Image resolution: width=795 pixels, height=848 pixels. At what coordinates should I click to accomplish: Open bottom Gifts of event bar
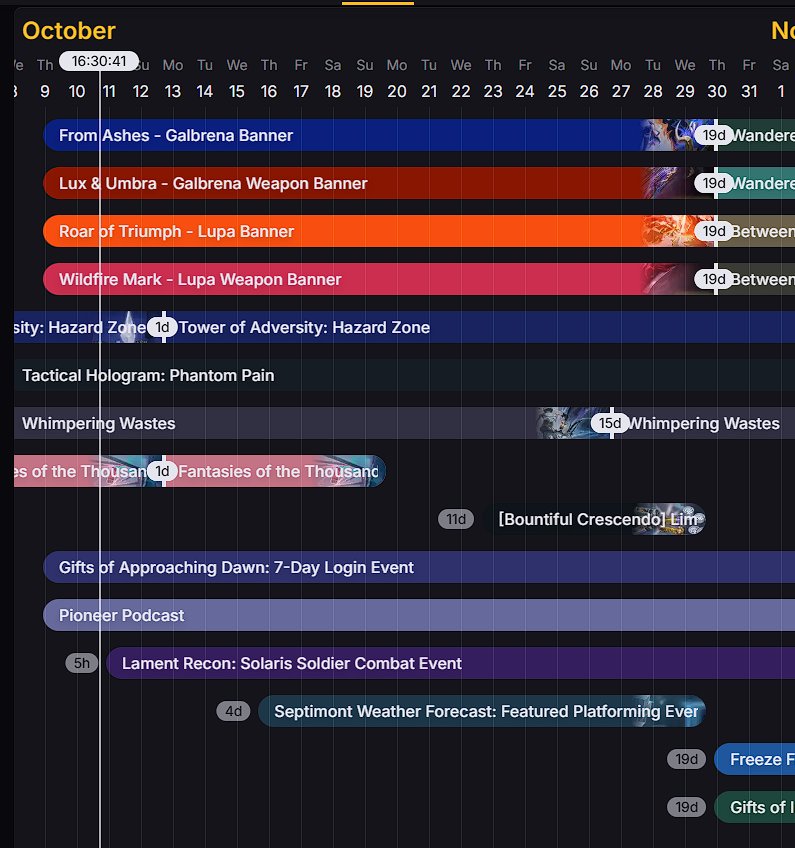pyautogui.click(x=755, y=807)
